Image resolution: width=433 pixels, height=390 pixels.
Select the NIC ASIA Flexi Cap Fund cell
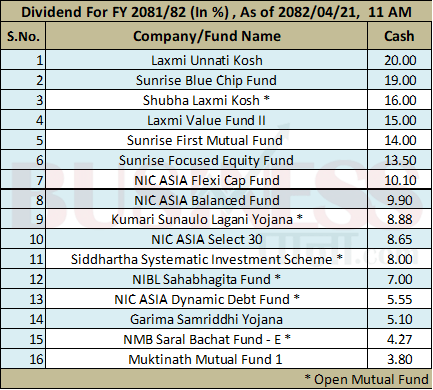(x=207, y=180)
